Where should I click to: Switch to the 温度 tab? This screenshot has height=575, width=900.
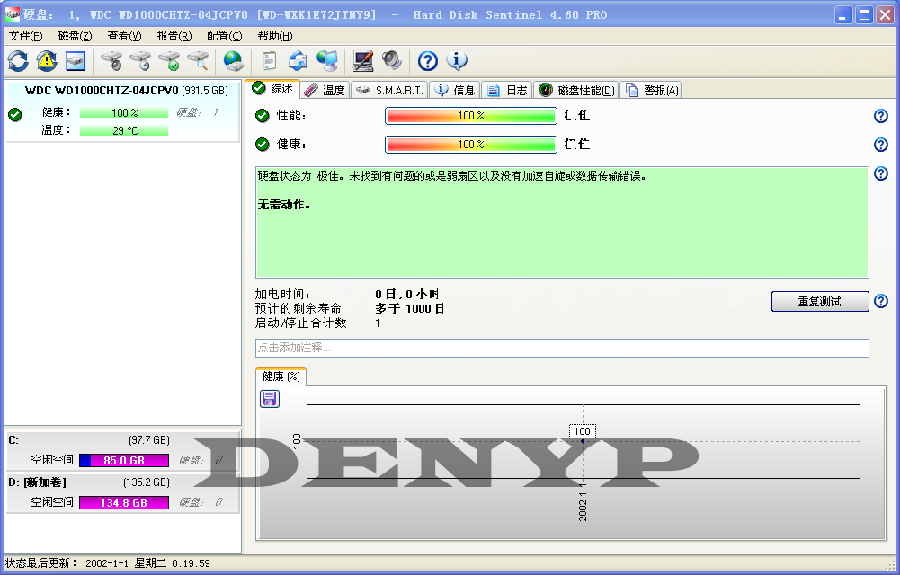(324, 90)
